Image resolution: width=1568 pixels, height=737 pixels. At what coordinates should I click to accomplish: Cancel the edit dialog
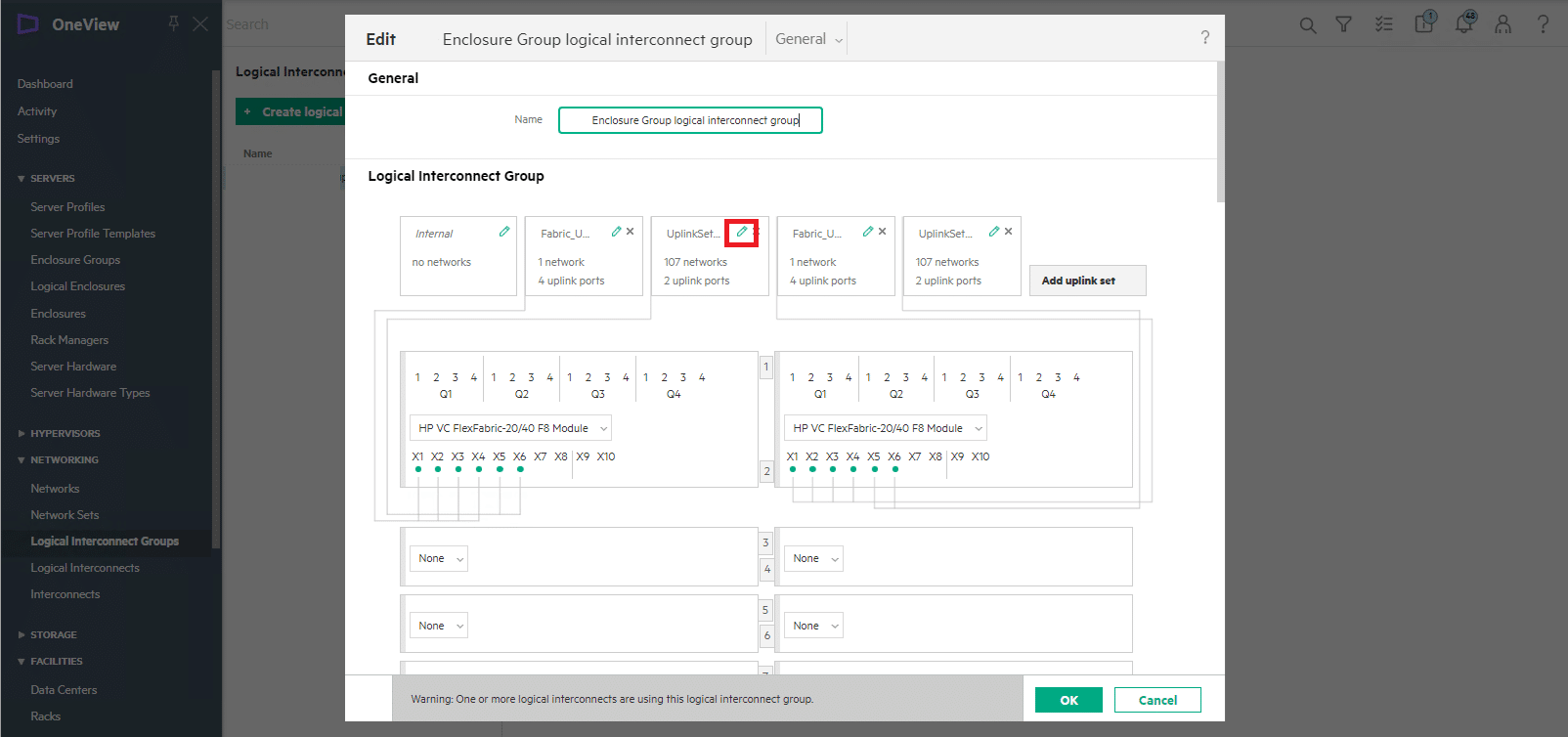[1157, 700]
